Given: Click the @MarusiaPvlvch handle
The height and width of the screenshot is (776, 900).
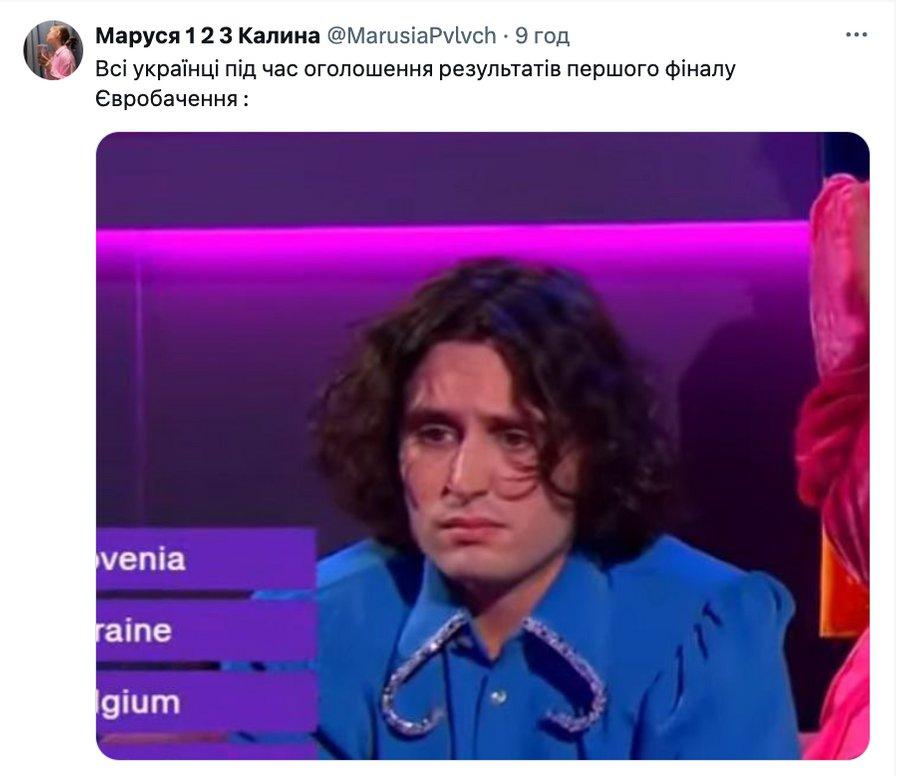Looking at the screenshot, I should 412,36.
